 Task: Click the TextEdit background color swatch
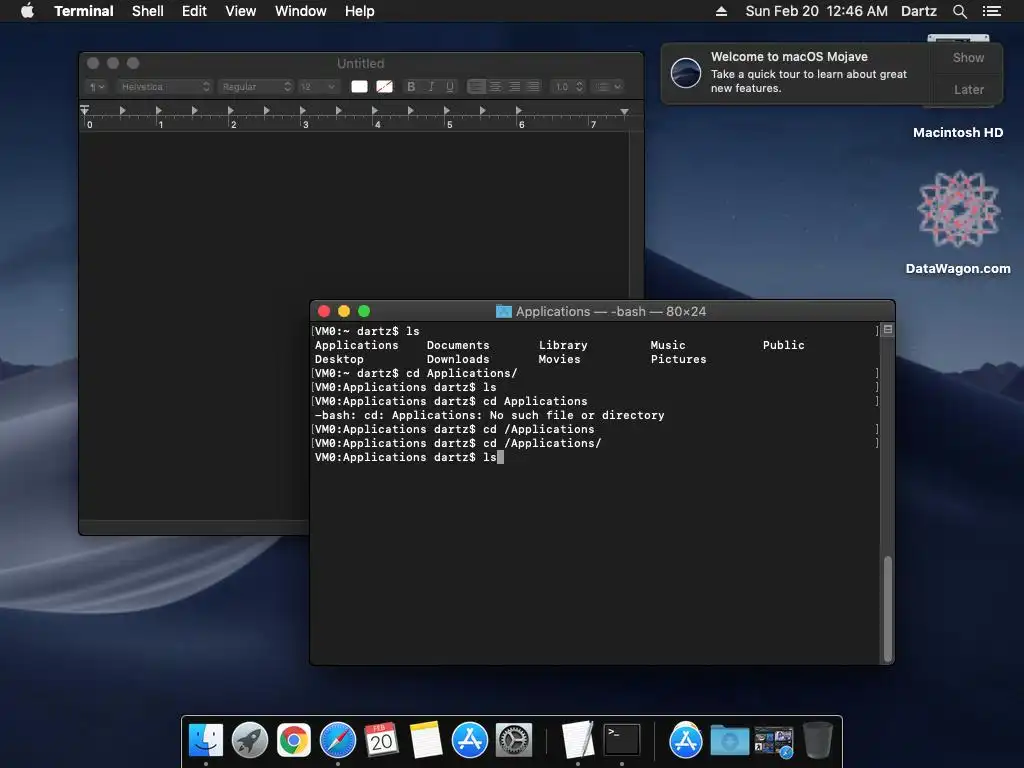(385, 86)
